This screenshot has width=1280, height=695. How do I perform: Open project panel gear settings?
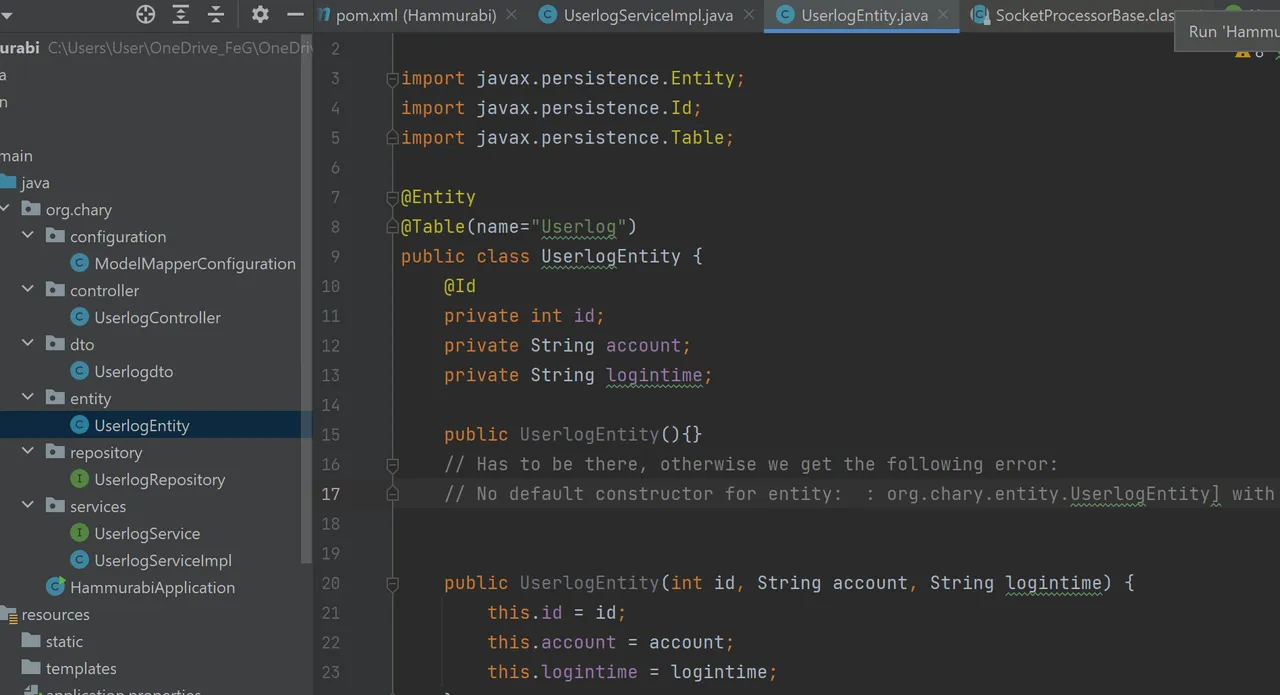(260, 14)
